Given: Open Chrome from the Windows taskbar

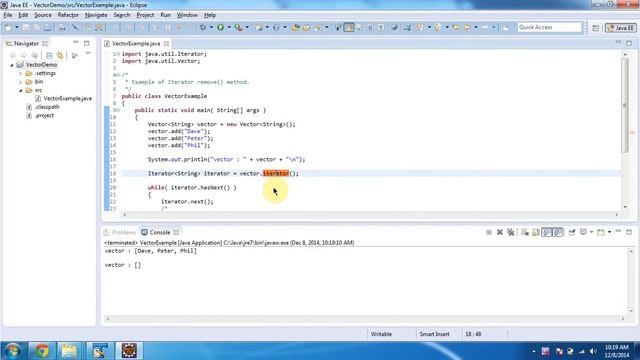Looking at the screenshot, I should point(42,350).
